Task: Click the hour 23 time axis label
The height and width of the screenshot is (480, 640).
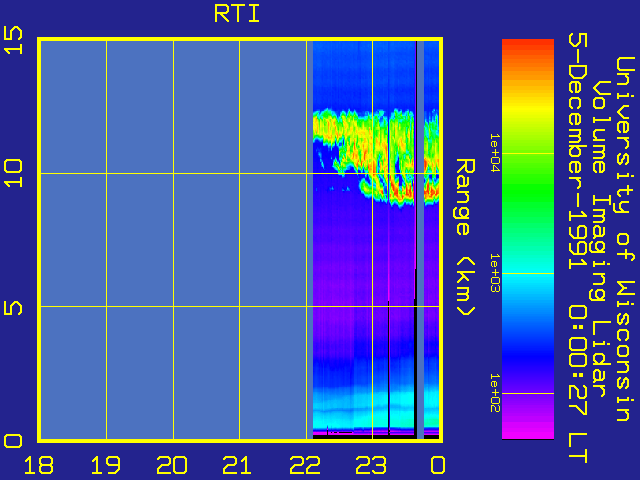Action: pos(371,465)
